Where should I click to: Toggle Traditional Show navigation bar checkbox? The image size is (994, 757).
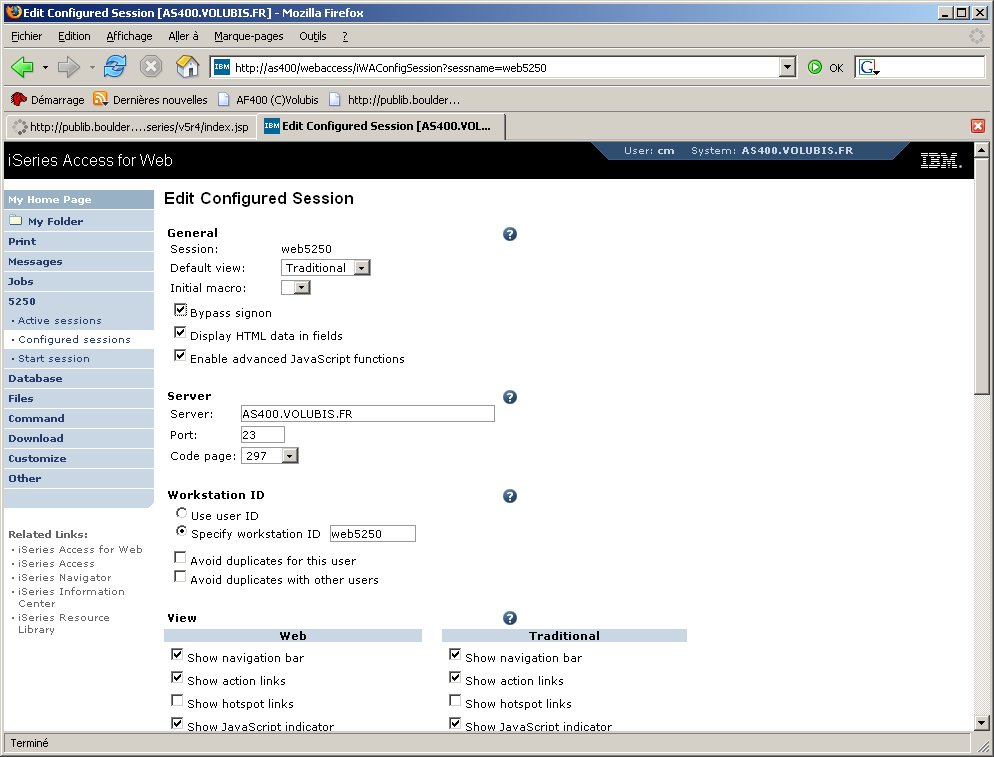[x=455, y=655]
